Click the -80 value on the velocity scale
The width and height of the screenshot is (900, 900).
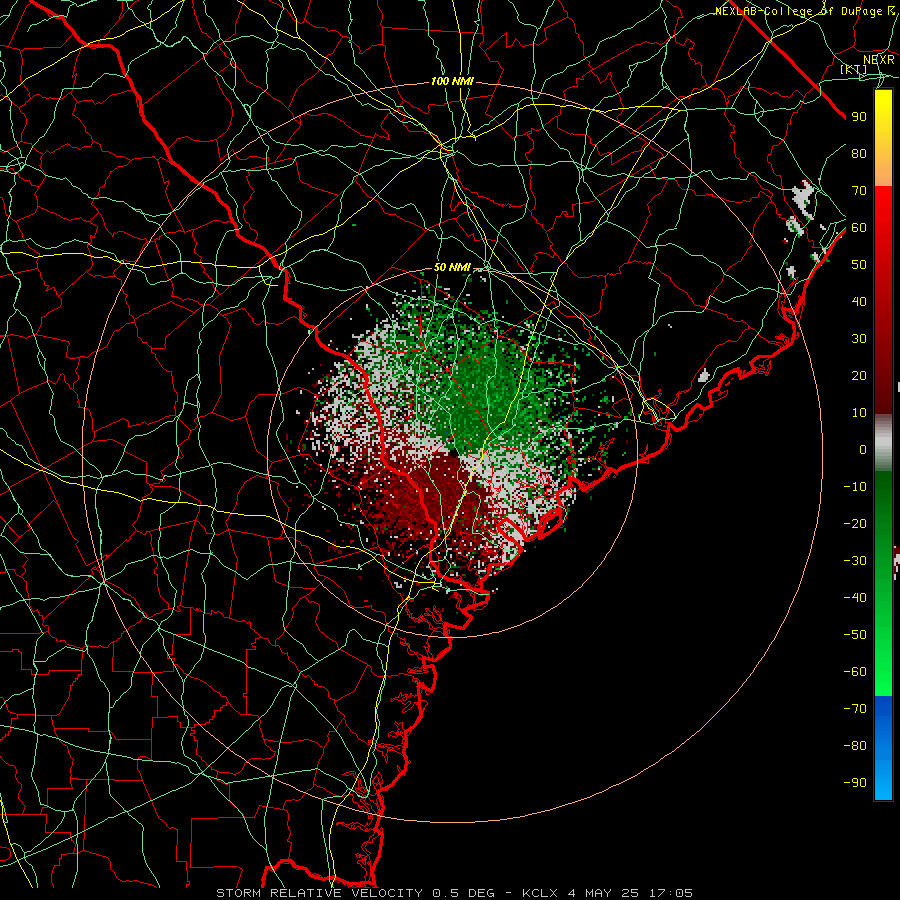(855, 746)
